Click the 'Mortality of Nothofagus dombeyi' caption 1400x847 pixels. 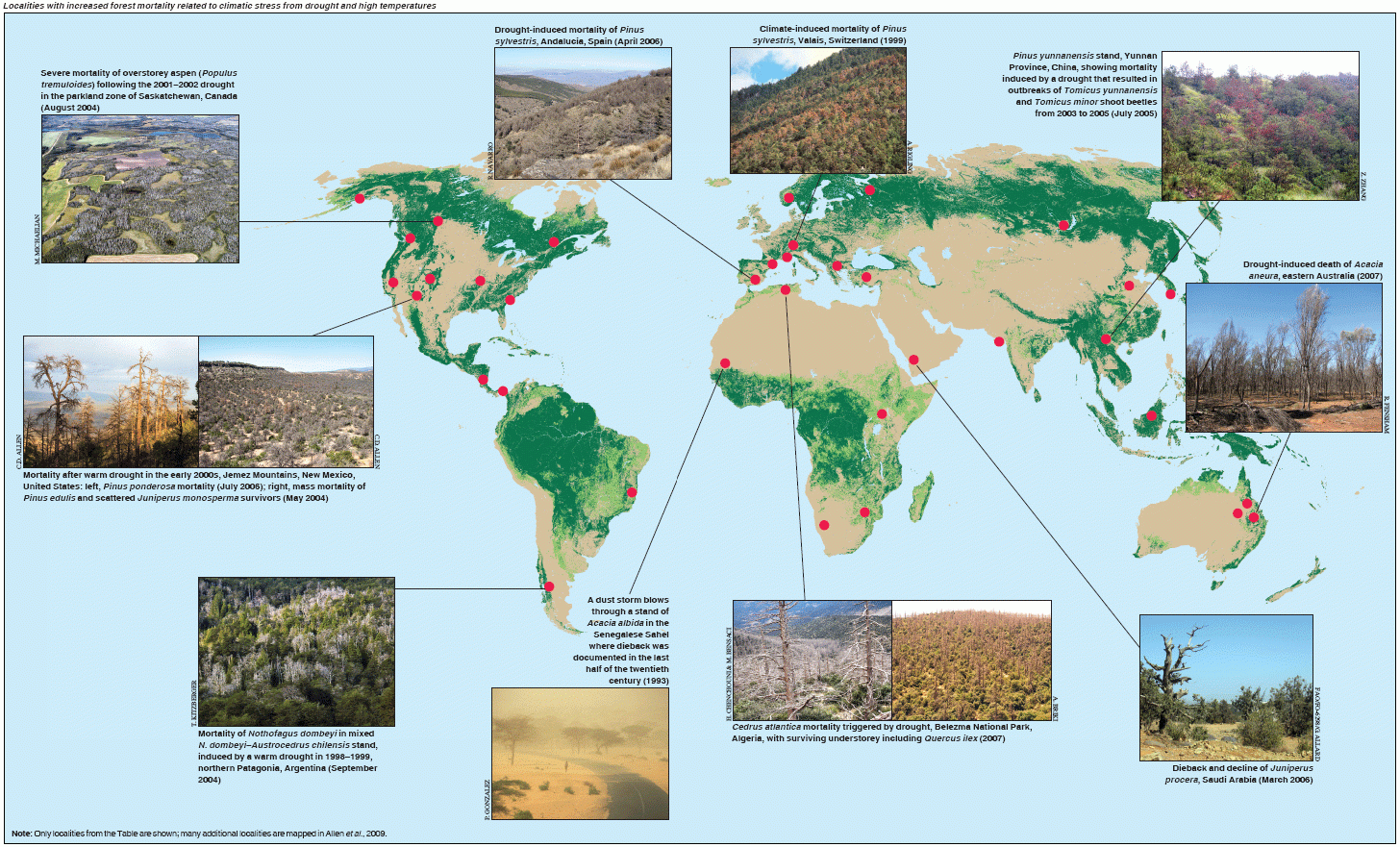[x=288, y=757]
